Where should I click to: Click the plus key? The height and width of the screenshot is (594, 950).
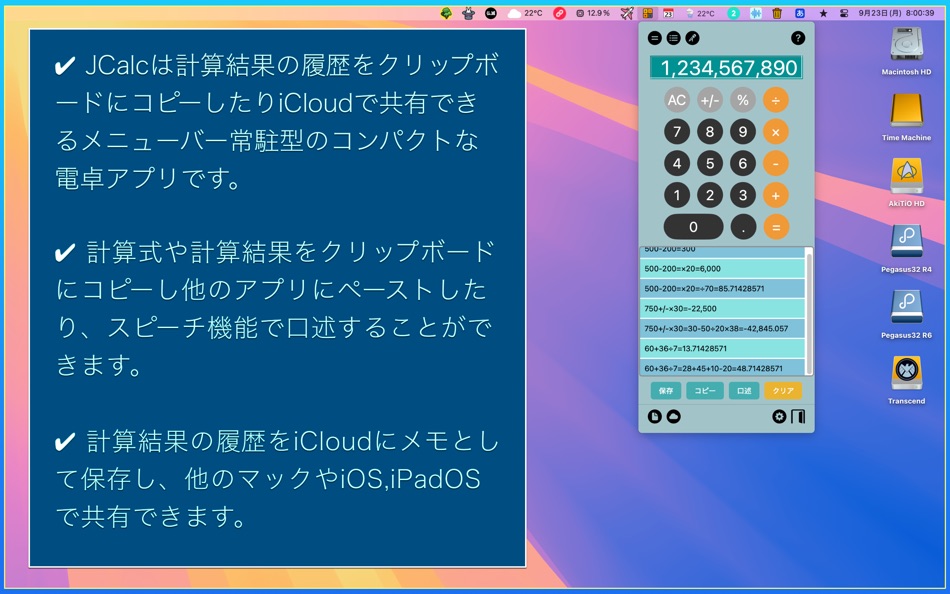click(776, 195)
